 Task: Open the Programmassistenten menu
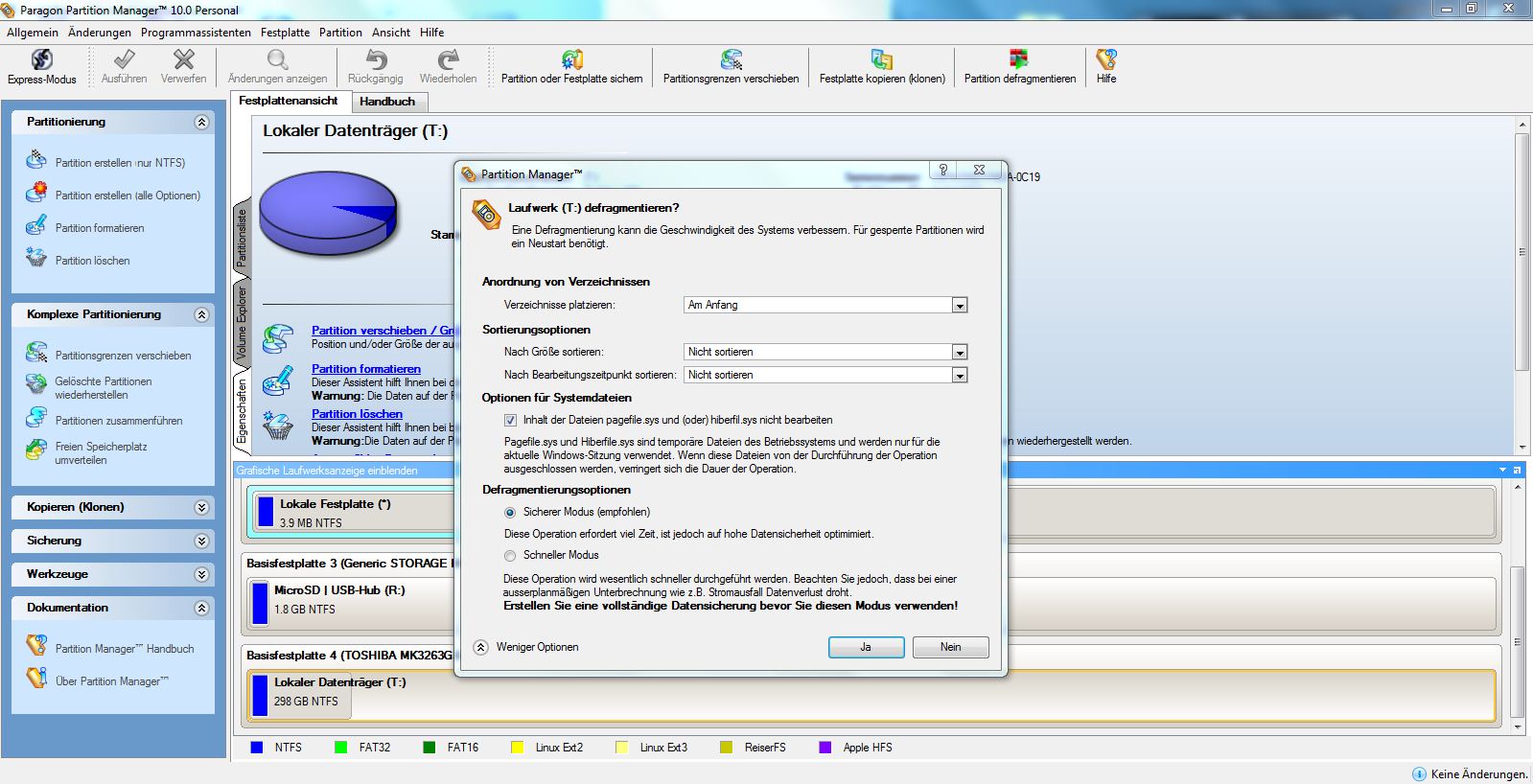point(196,32)
